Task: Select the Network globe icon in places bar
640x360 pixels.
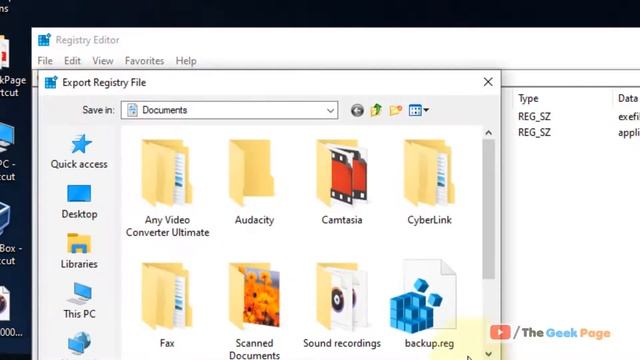Action: (79, 343)
